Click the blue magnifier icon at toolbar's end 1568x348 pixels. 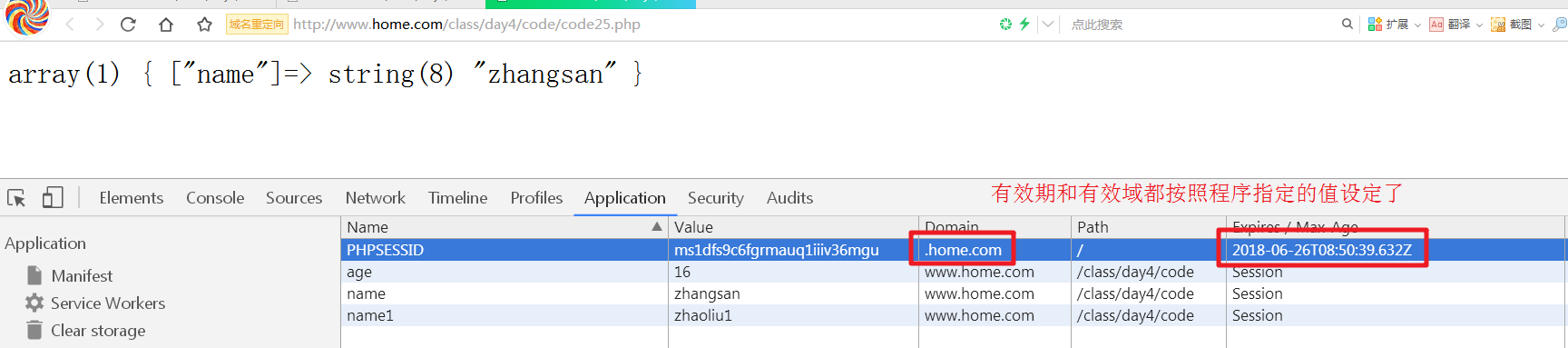1560,25
